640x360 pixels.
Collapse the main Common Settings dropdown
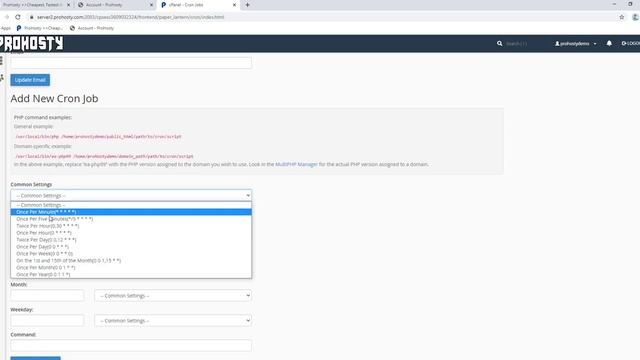(x=131, y=196)
